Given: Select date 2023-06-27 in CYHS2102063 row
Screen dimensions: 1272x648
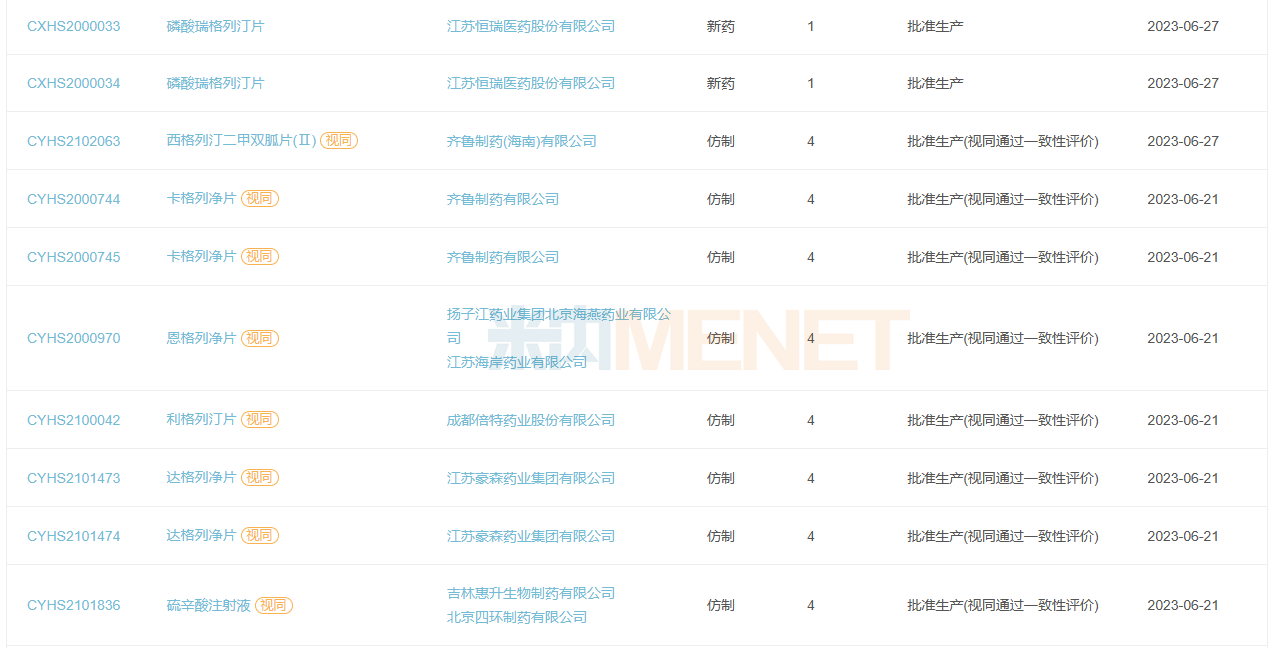Looking at the screenshot, I should (x=1183, y=141).
